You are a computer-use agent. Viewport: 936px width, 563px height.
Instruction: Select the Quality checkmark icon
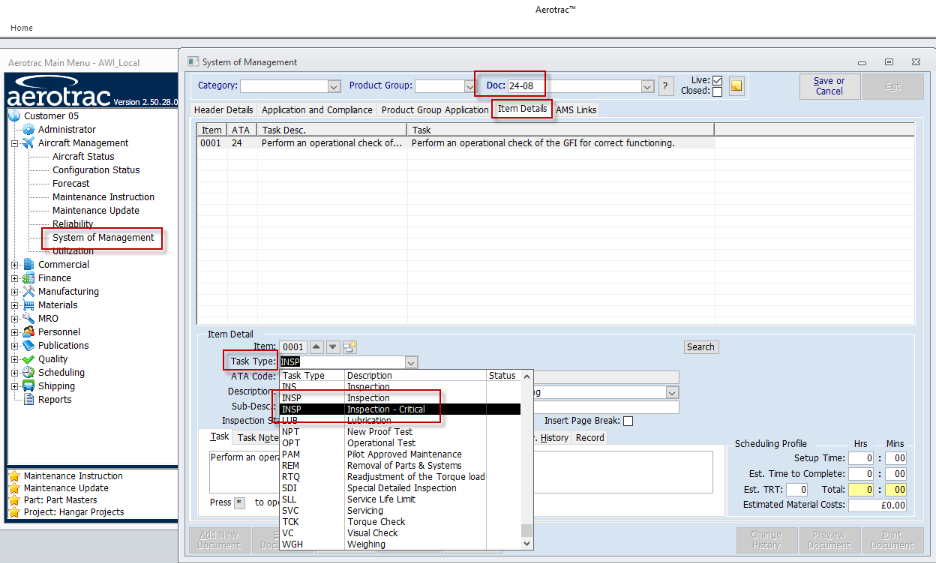tap(28, 359)
